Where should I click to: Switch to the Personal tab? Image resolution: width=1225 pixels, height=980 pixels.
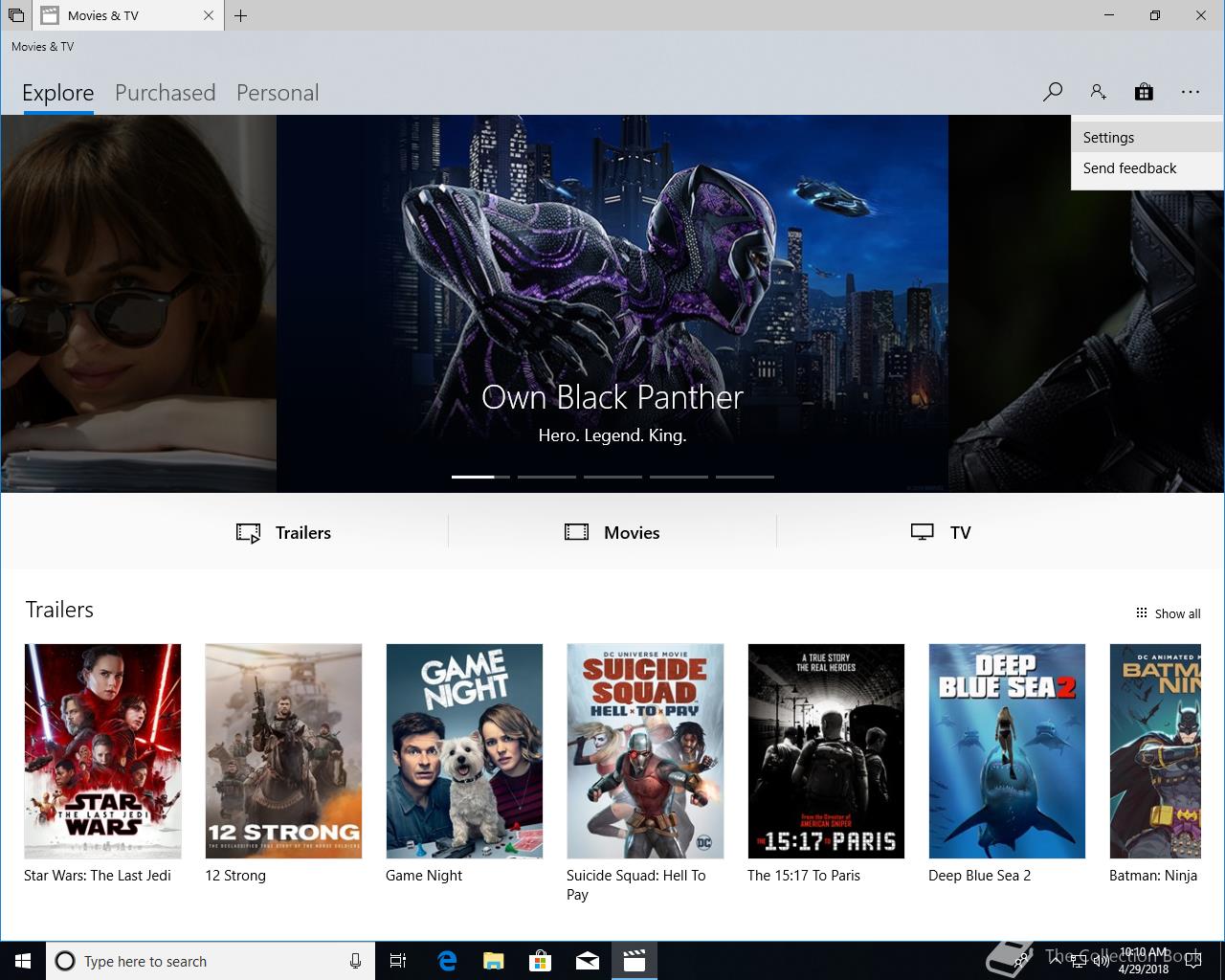click(278, 93)
